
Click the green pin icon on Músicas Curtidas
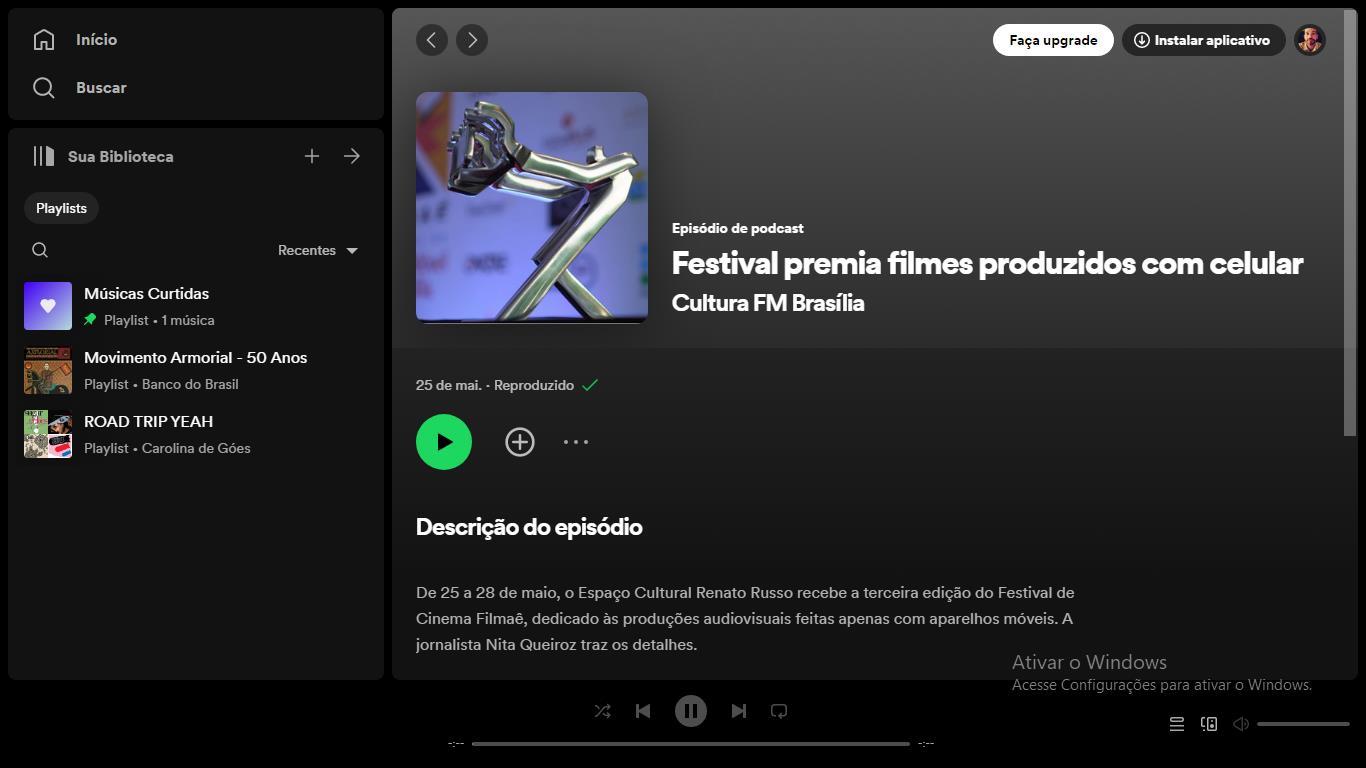pos(90,320)
